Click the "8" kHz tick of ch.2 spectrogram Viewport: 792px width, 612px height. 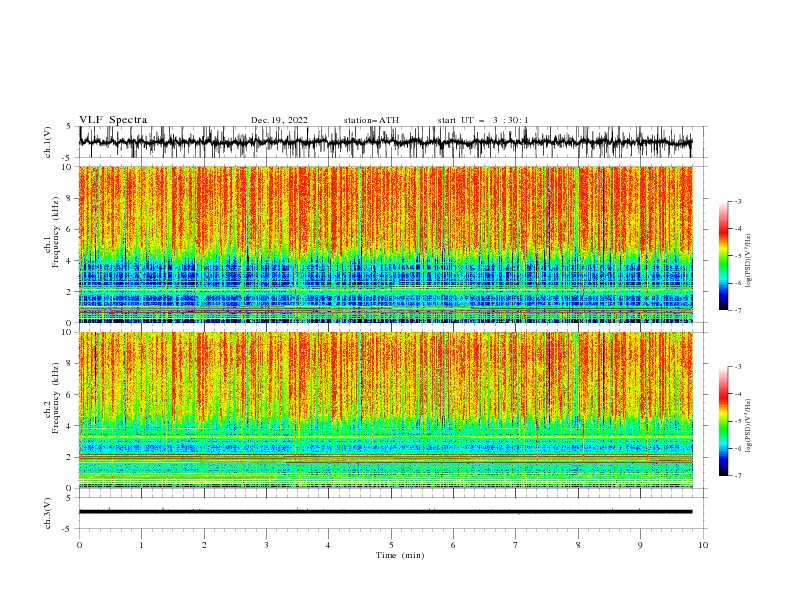coord(70,363)
